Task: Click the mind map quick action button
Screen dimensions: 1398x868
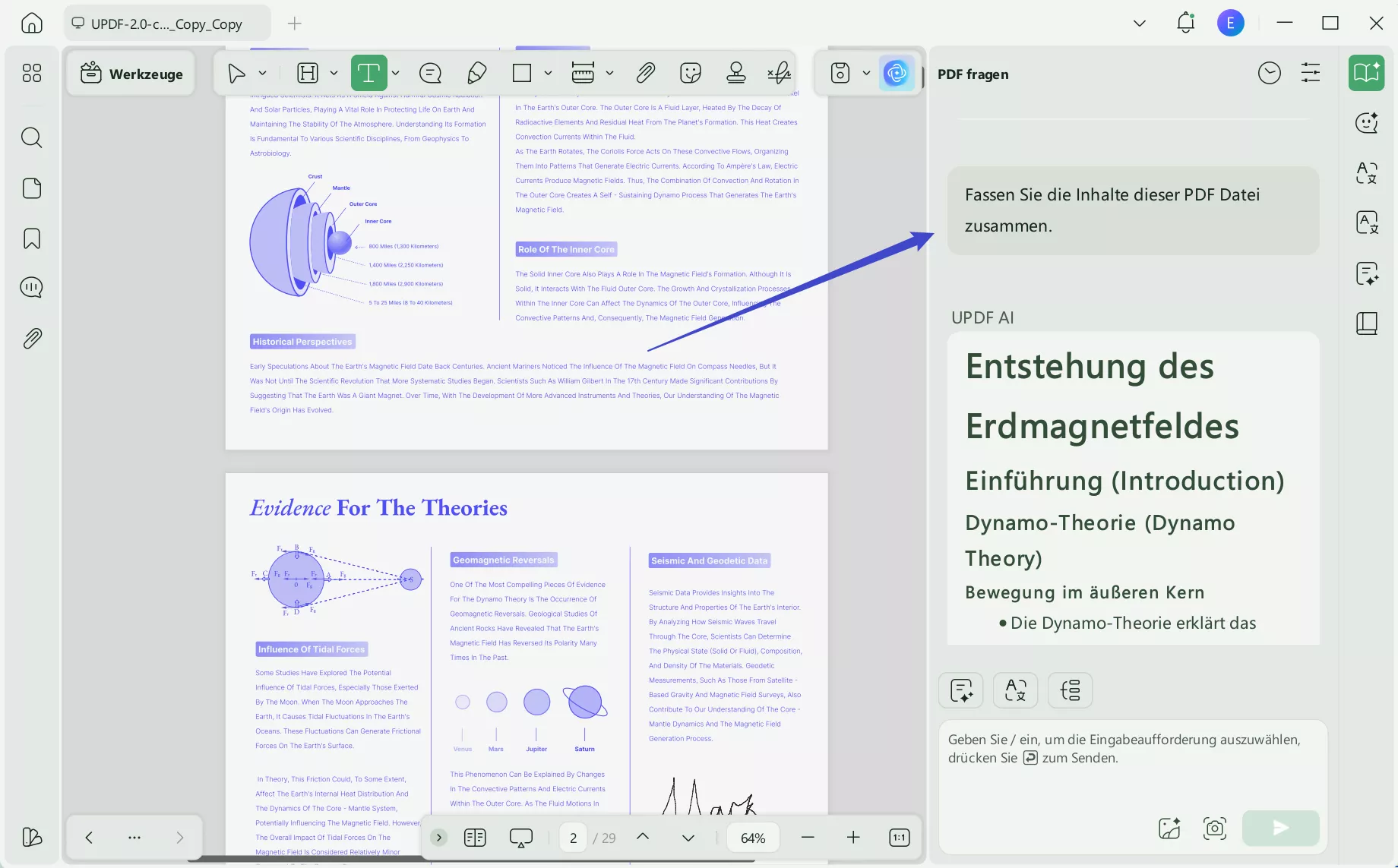Action: click(1071, 690)
